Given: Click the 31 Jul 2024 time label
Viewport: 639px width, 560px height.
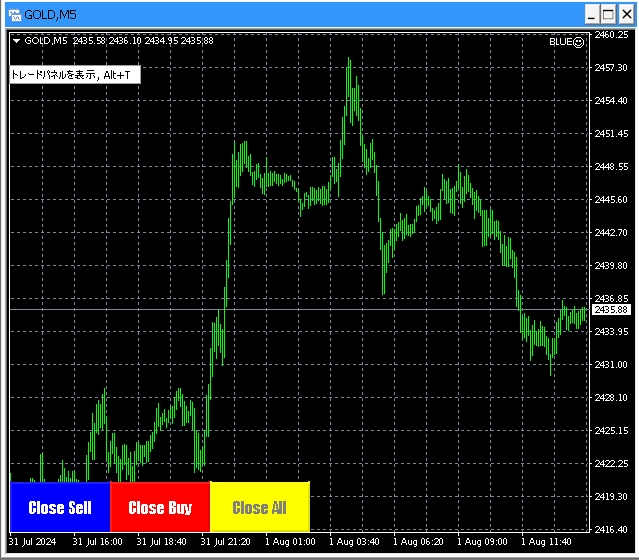Looking at the screenshot, I should pyautogui.click(x=33, y=542).
